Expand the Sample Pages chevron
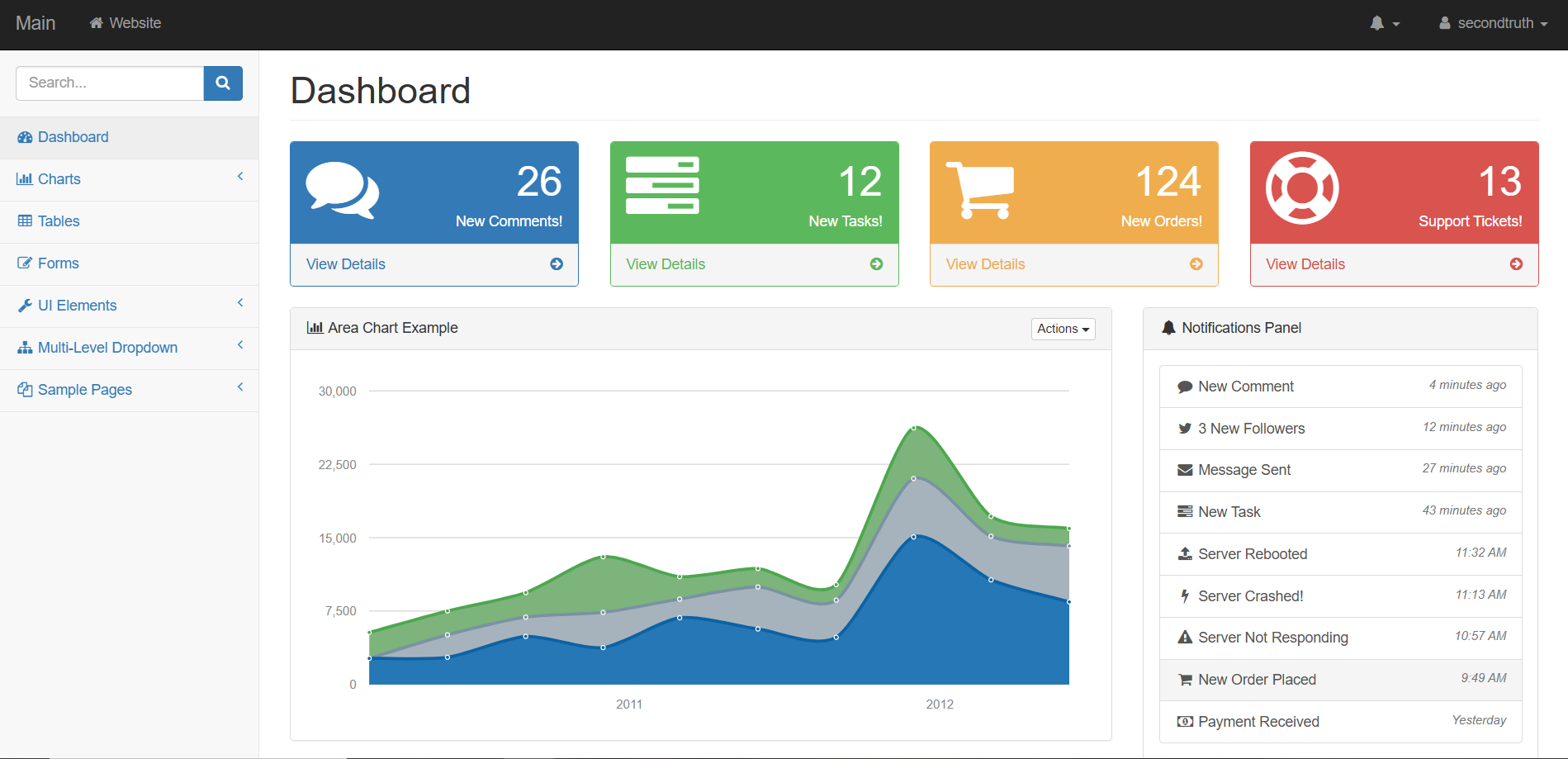Viewport: 1568px width, 759px height. coord(240,387)
